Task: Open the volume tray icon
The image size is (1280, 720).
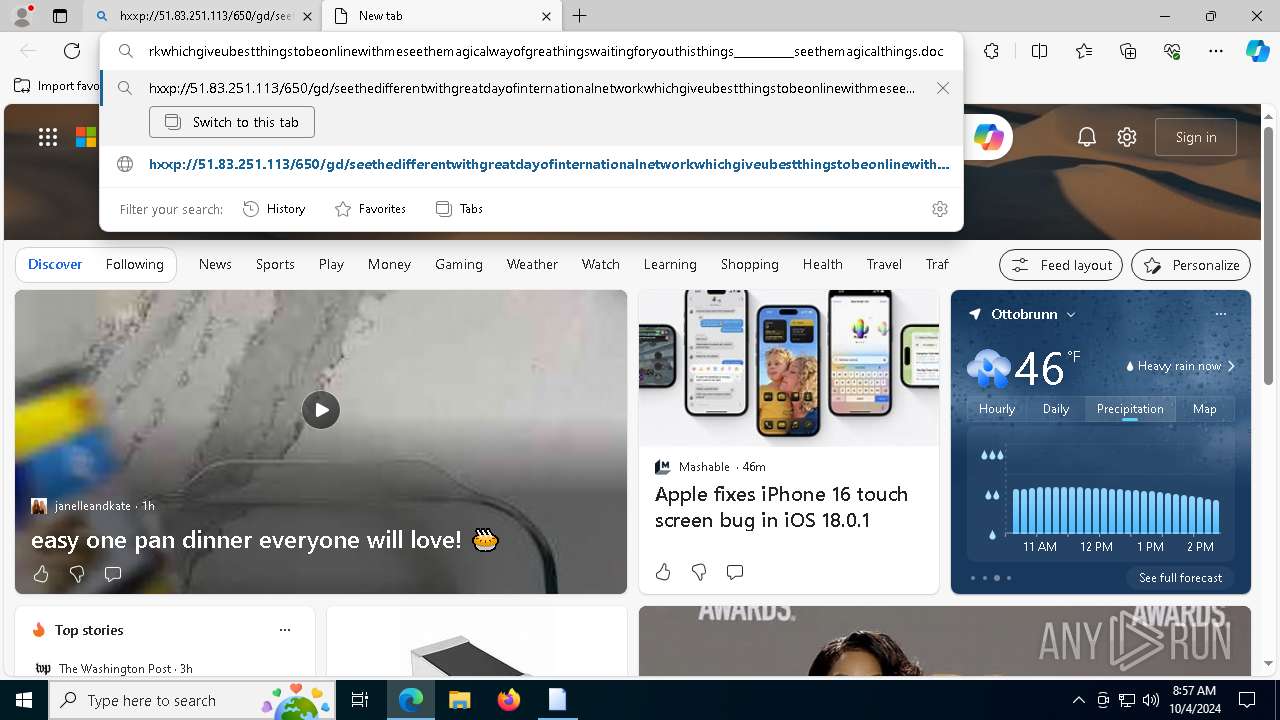Action: click(1151, 700)
